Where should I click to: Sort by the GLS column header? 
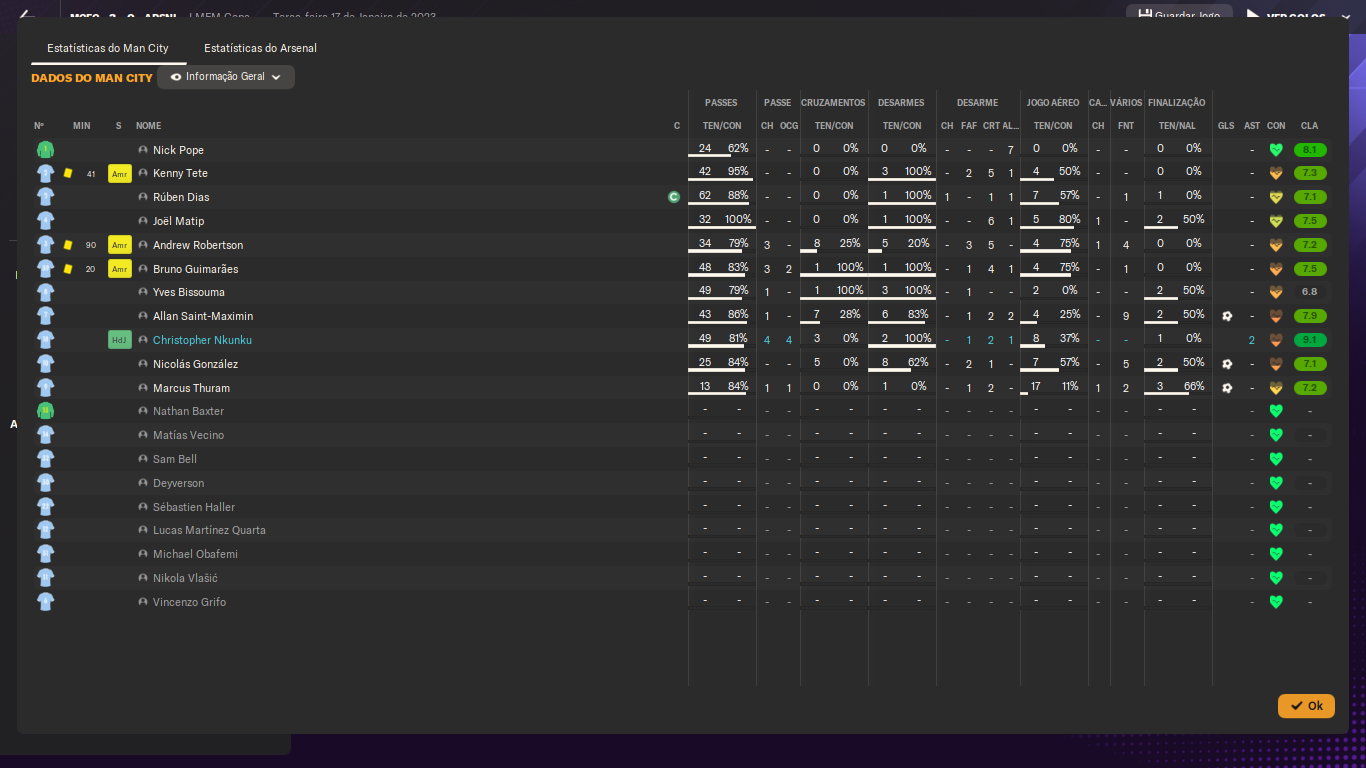tap(1226, 126)
